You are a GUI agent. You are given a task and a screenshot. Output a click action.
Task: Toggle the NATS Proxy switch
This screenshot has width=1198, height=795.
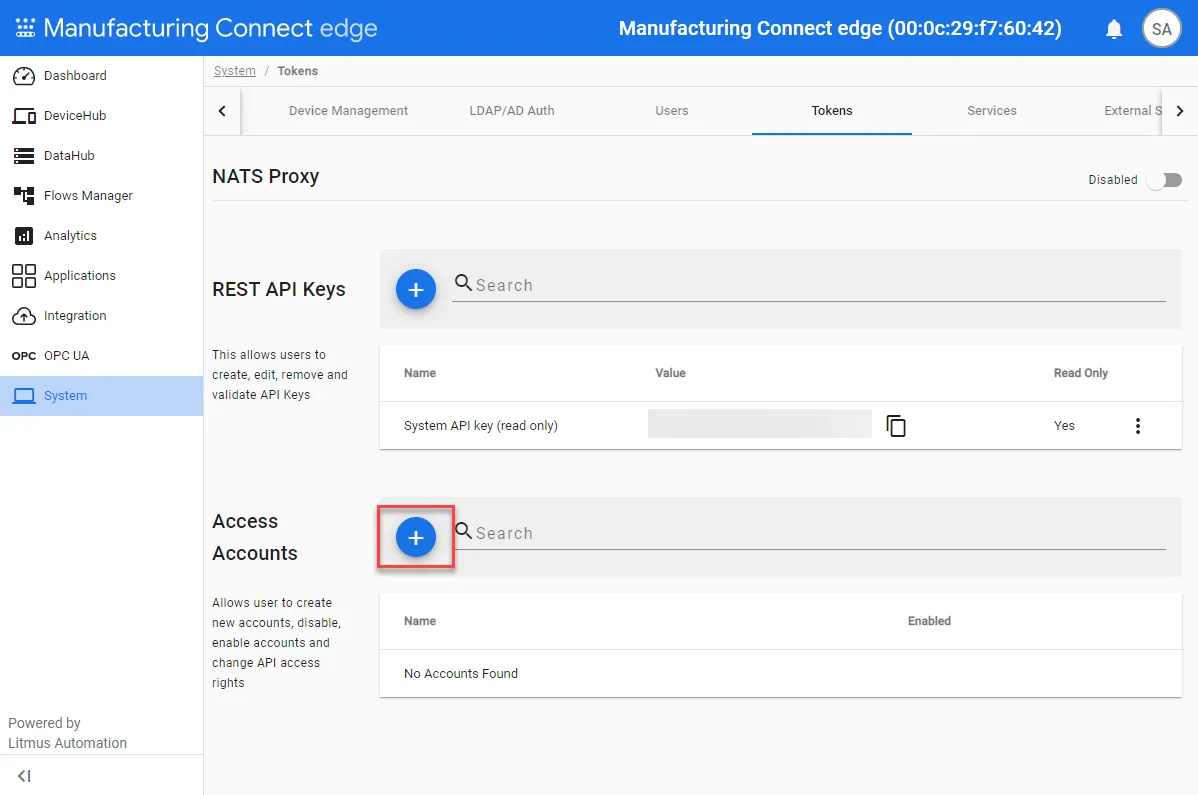1164,180
